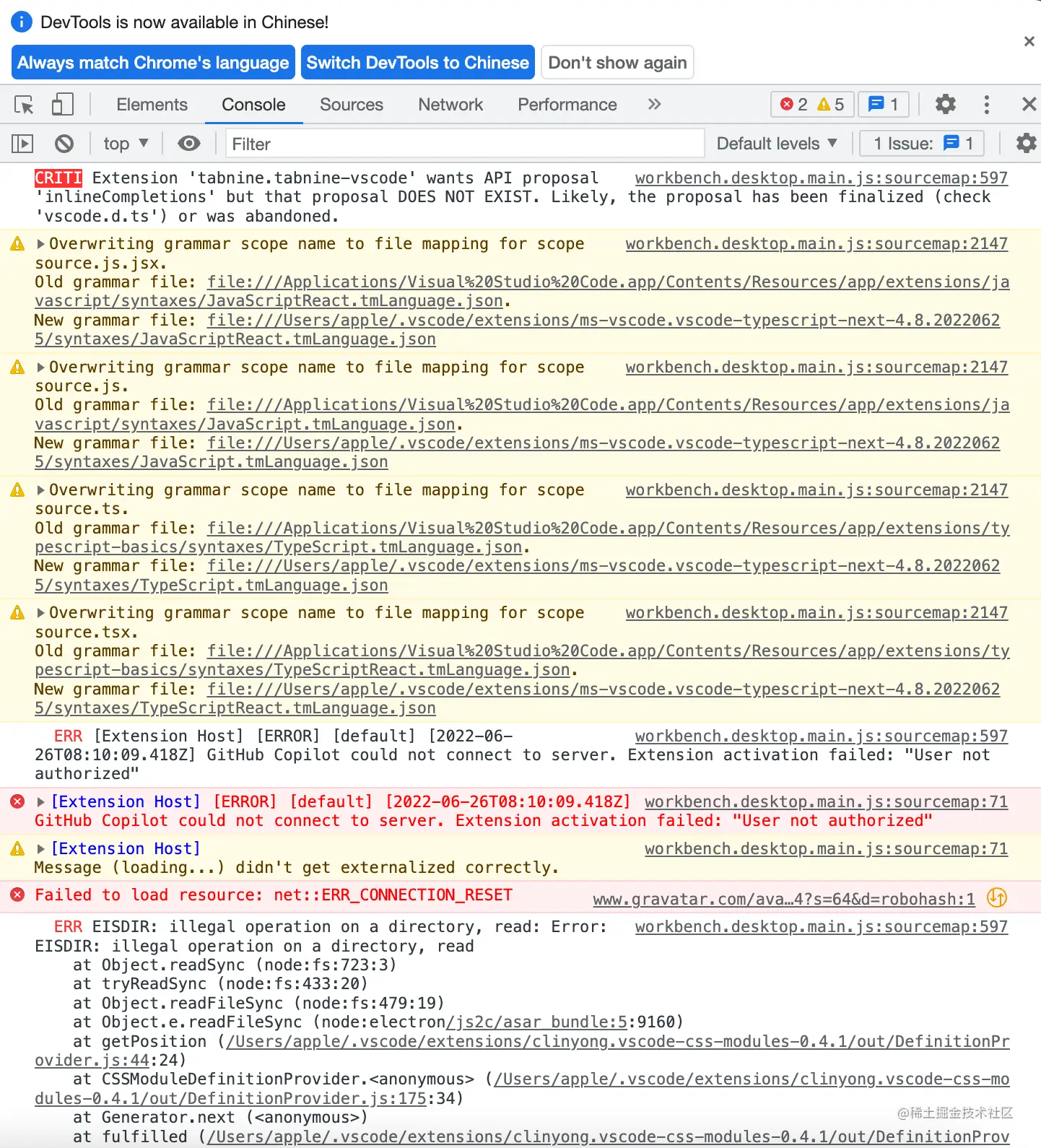This screenshot has width=1041, height=1148.
Task: Click the CRITI red label
Action: coord(58,178)
